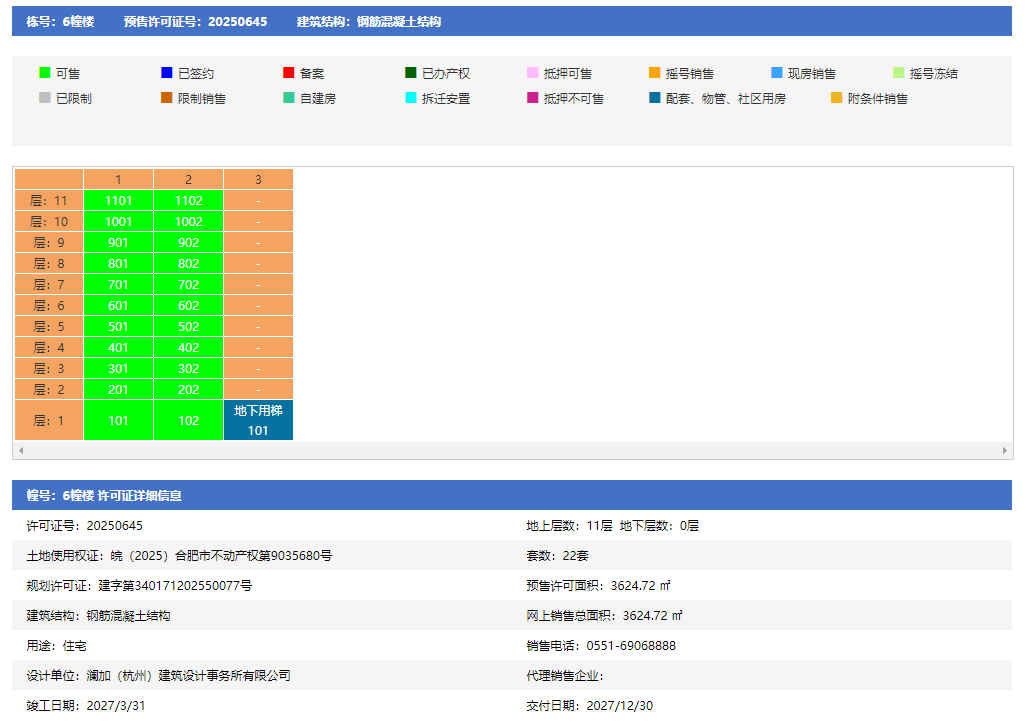Click column header 1
The image size is (1026, 727).
118,179
